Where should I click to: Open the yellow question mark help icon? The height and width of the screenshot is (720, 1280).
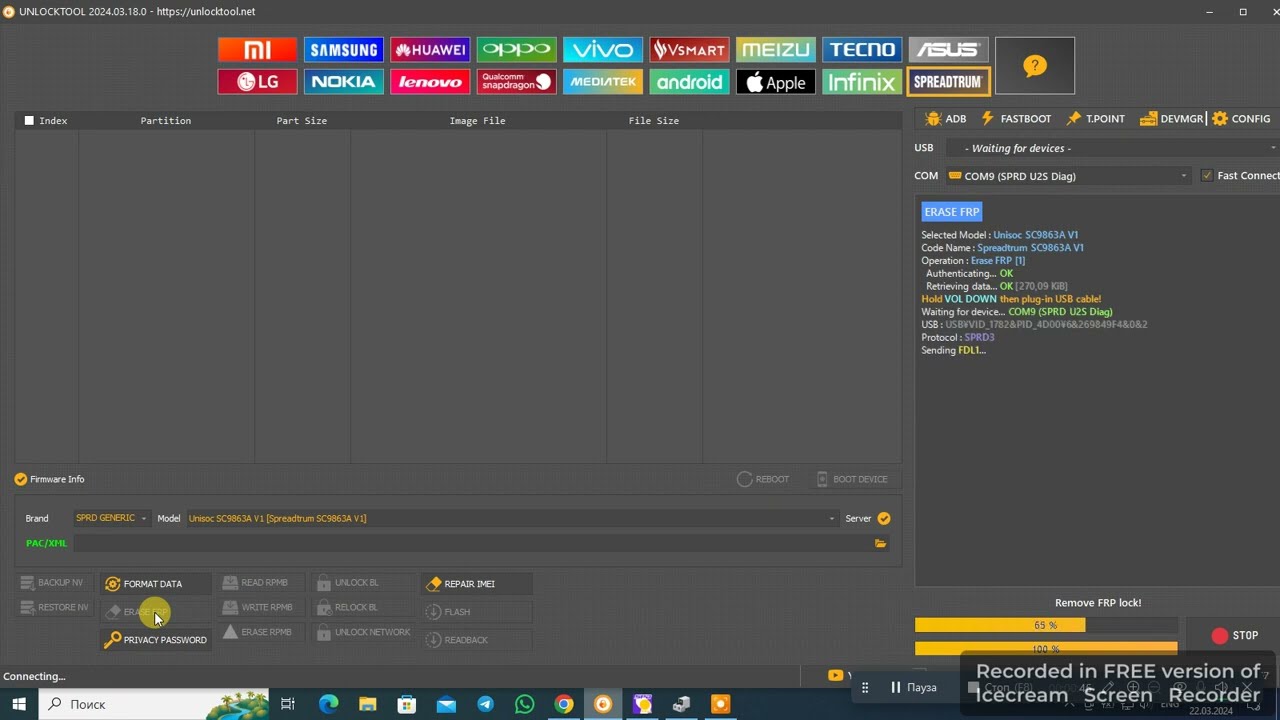point(1034,66)
